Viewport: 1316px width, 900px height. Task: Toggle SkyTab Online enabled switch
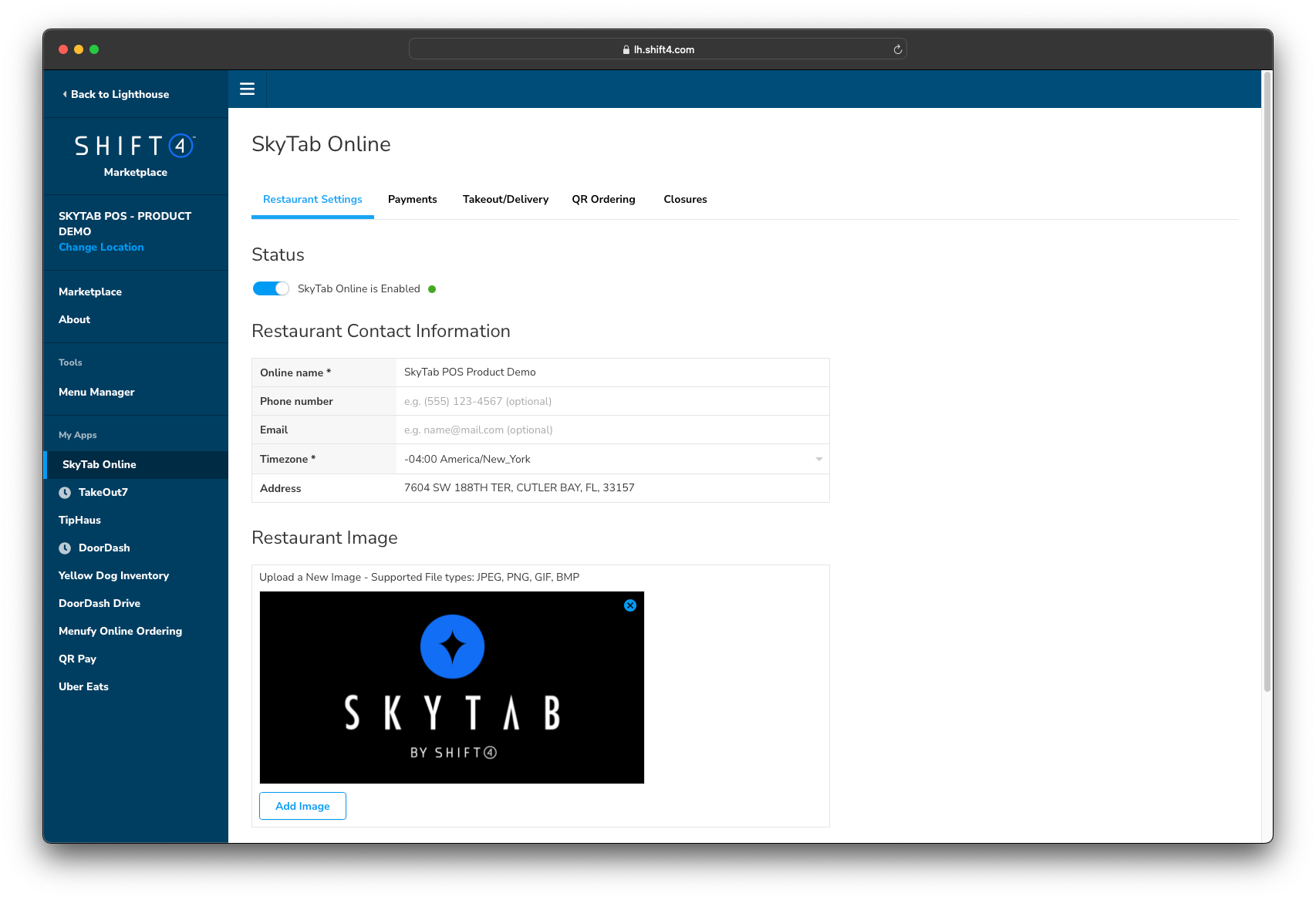tap(271, 288)
